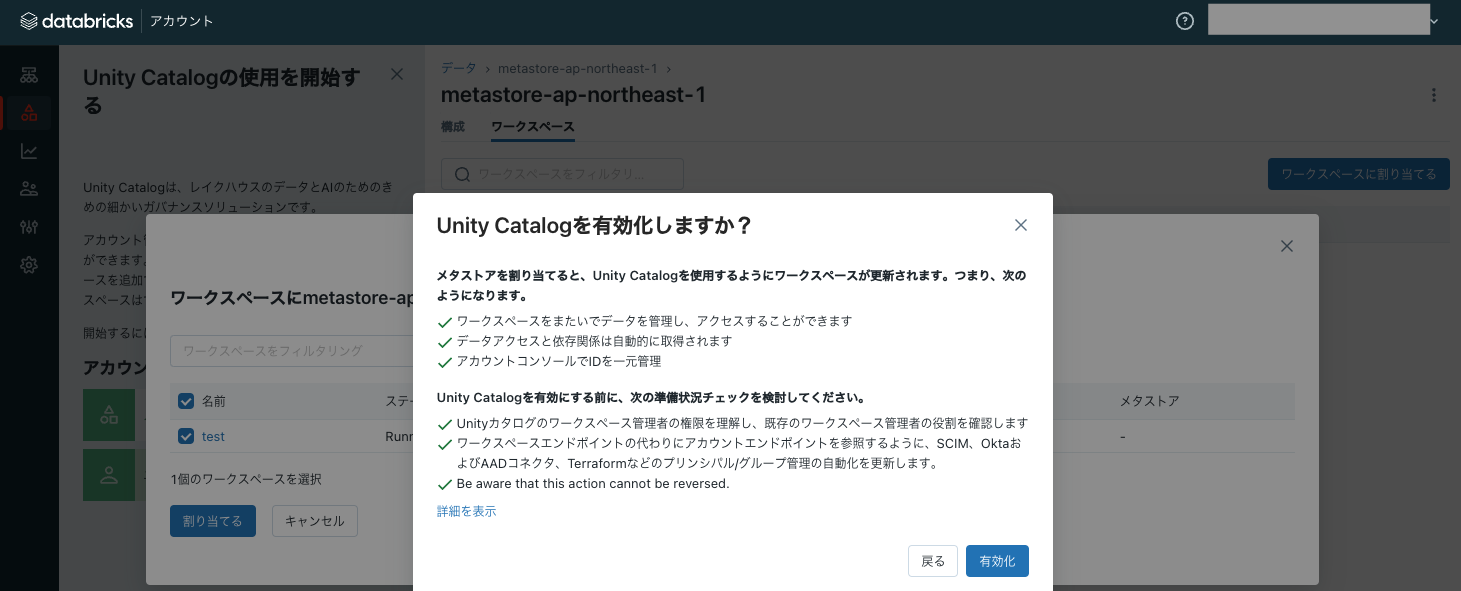Select the highlighted data catalog sidebar icon

pyautogui.click(x=28, y=112)
